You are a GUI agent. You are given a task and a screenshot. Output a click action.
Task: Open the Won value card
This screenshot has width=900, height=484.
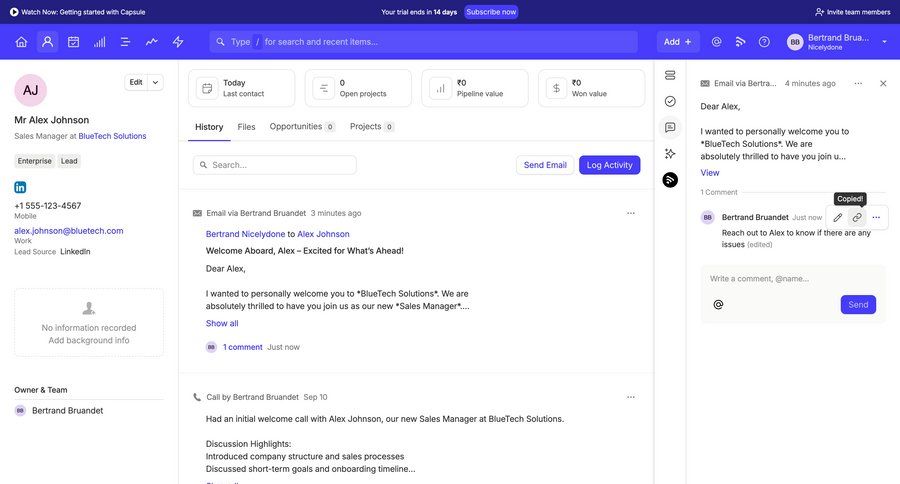(591, 88)
